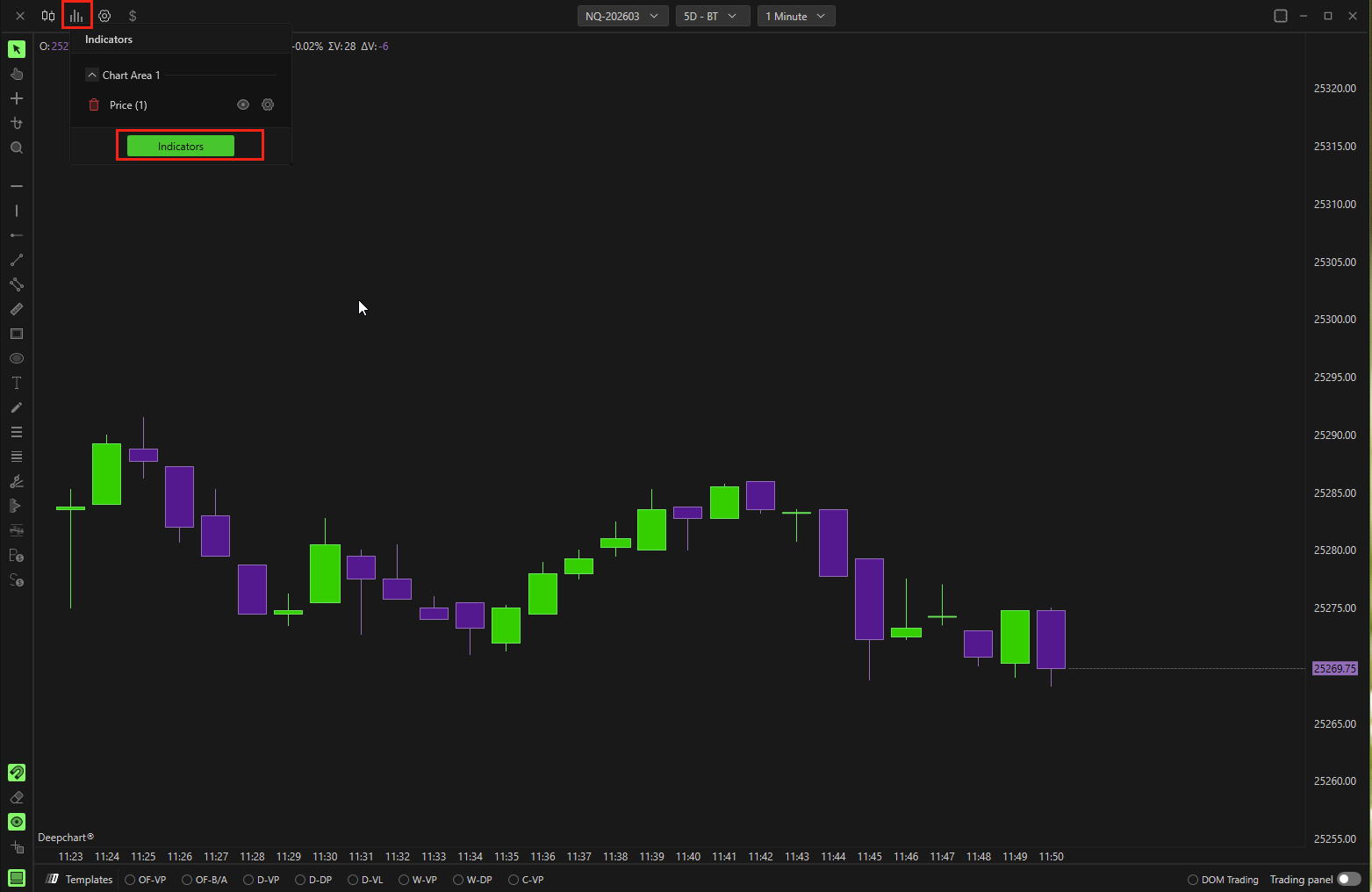Open the NQ-202603 symbol dropdown
This screenshot has width=1372, height=892.
tap(622, 16)
